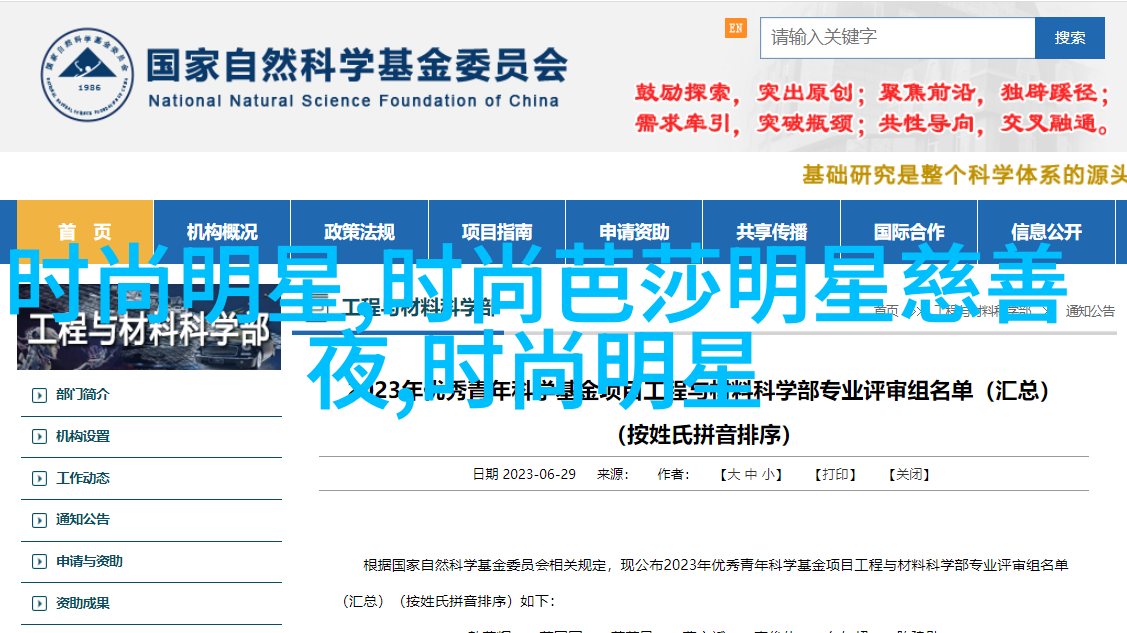The height and width of the screenshot is (633, 1127).
Task: Click the date text 日期 2023-06-29
Action: (x=524, y=474)
